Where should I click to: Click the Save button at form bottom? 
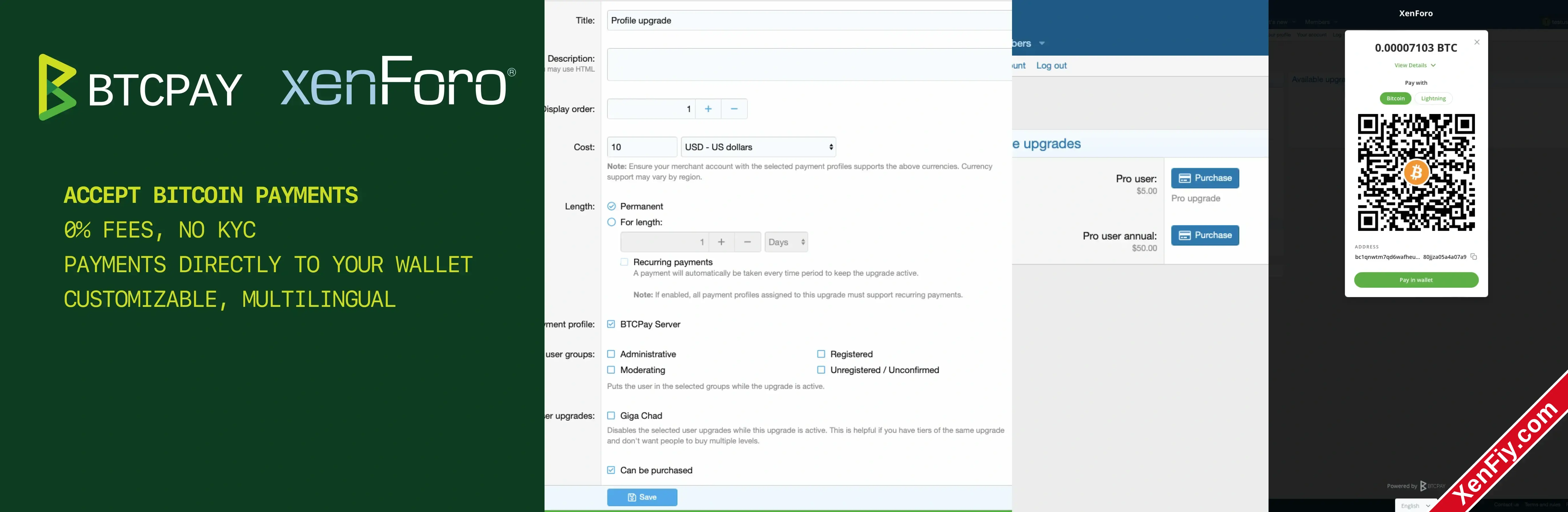point(642,497)
